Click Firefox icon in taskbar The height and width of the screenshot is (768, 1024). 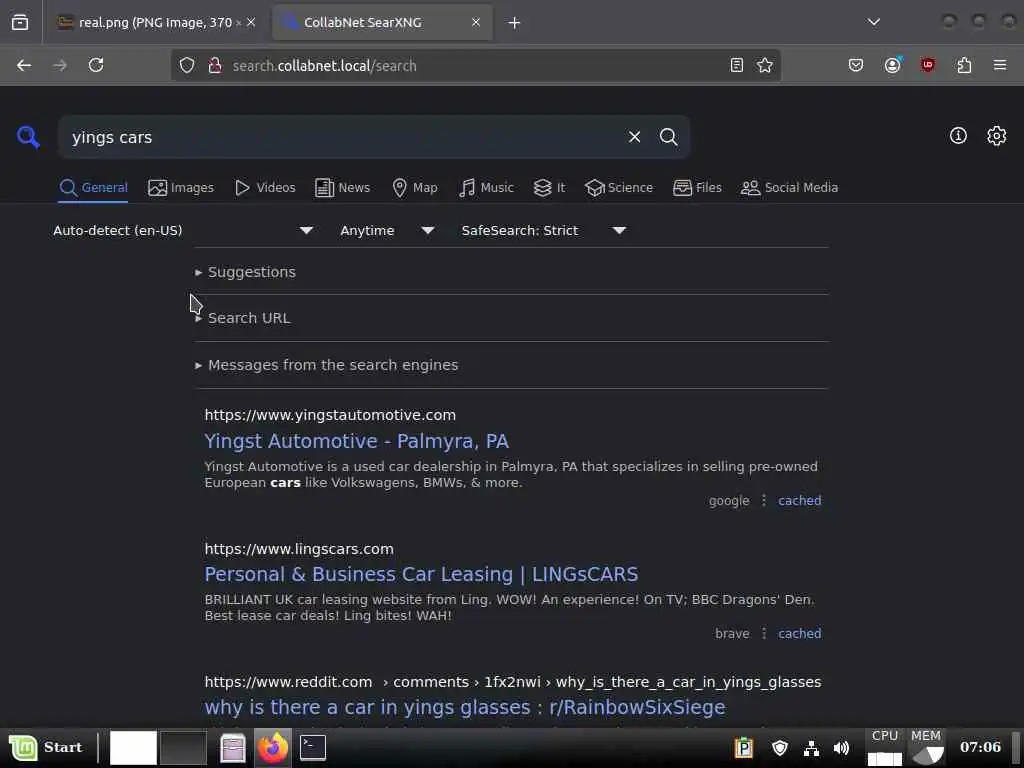coord(272,747)
